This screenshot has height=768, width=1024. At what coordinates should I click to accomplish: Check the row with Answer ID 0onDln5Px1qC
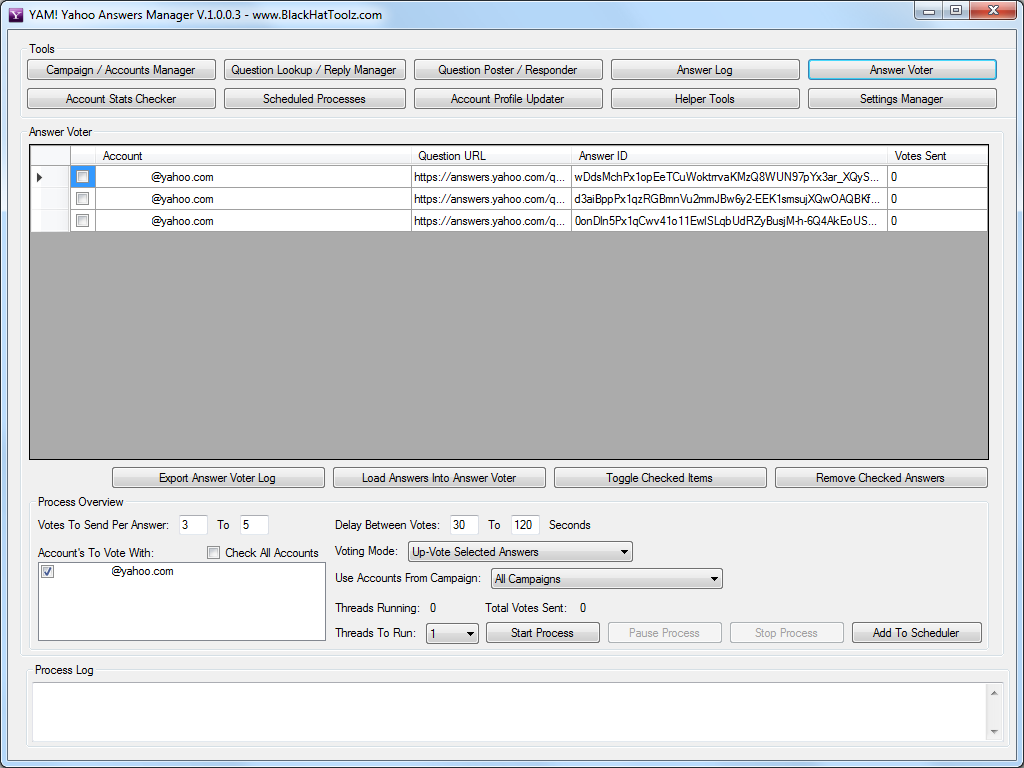pyautogui.click(x=82, y=221)
